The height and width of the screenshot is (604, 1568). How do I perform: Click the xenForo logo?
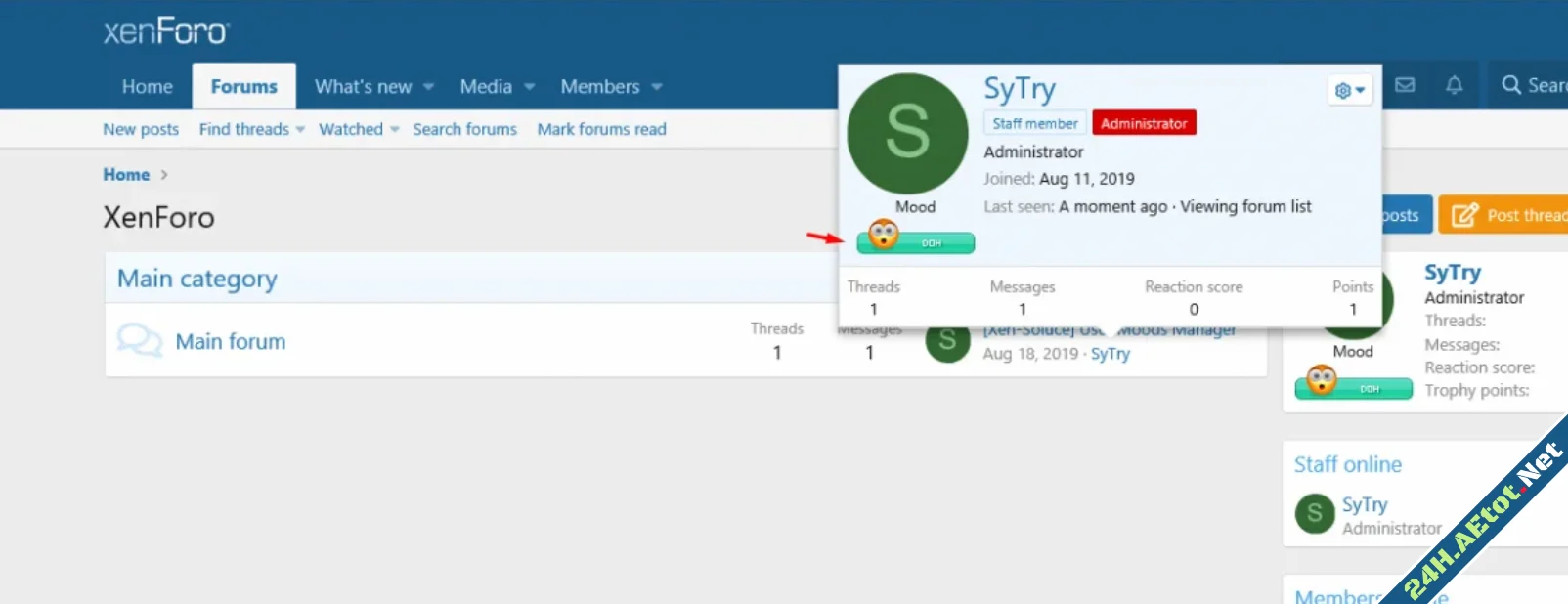(165, 31)
